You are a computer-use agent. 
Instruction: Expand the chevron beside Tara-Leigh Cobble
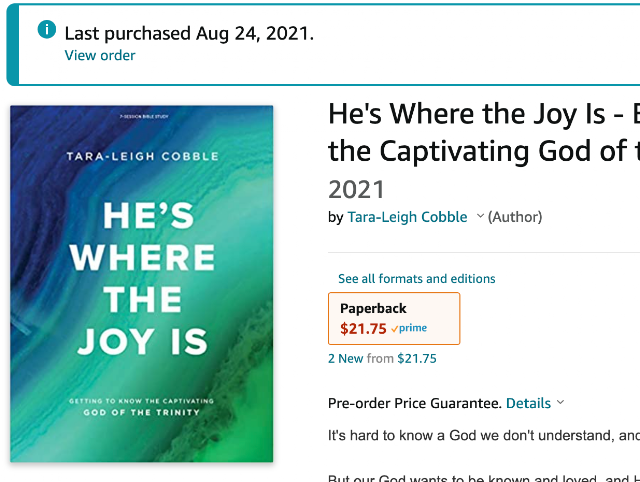pos(480,216)
